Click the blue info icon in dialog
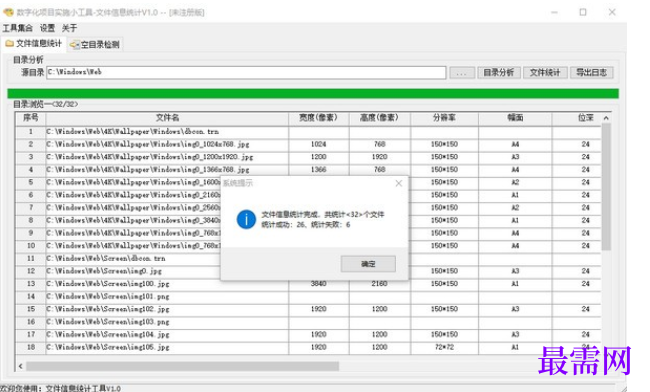The image size is (650, 392). (246, 219)
